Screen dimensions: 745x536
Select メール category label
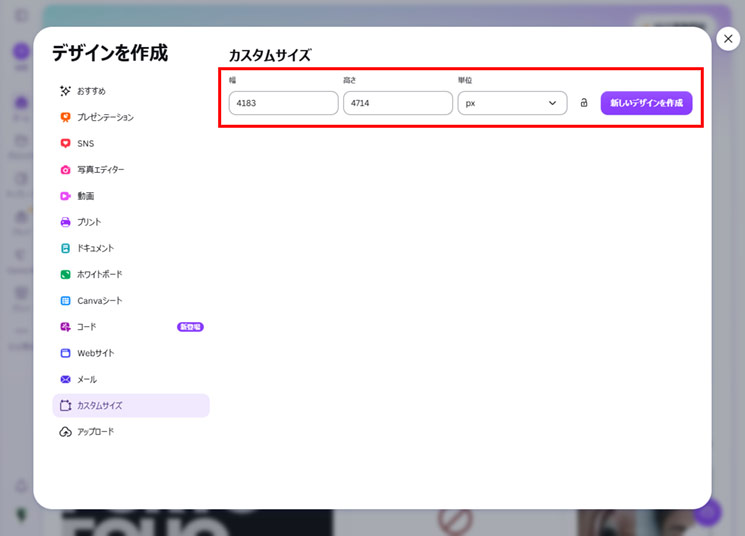pyautogui.click(x=87, y=379)
